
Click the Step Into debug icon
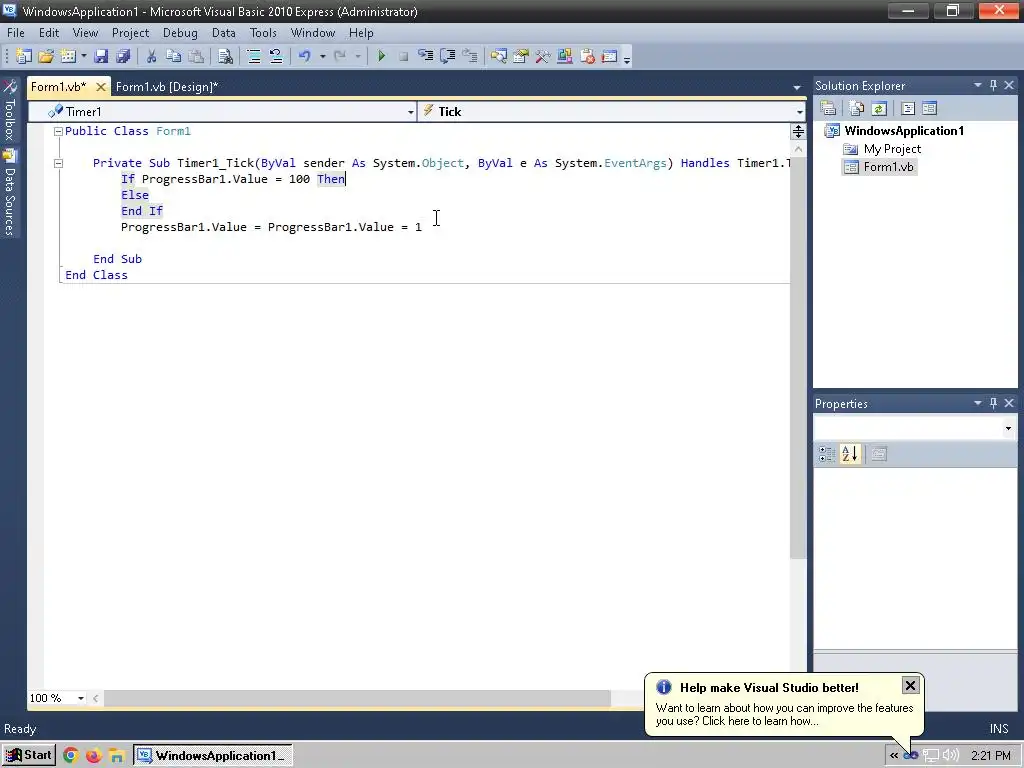point(425,57)
